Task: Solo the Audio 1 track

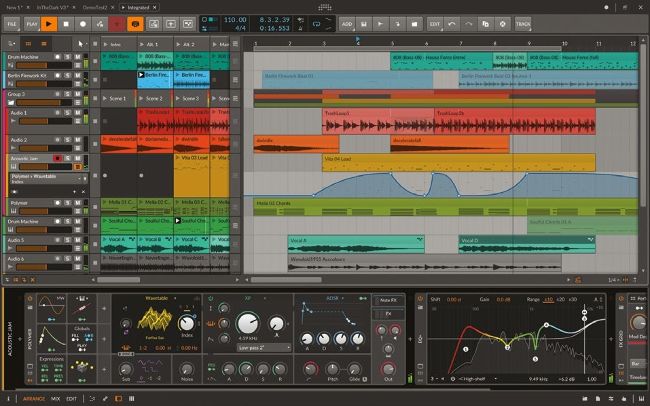Action: pos(68,112)
